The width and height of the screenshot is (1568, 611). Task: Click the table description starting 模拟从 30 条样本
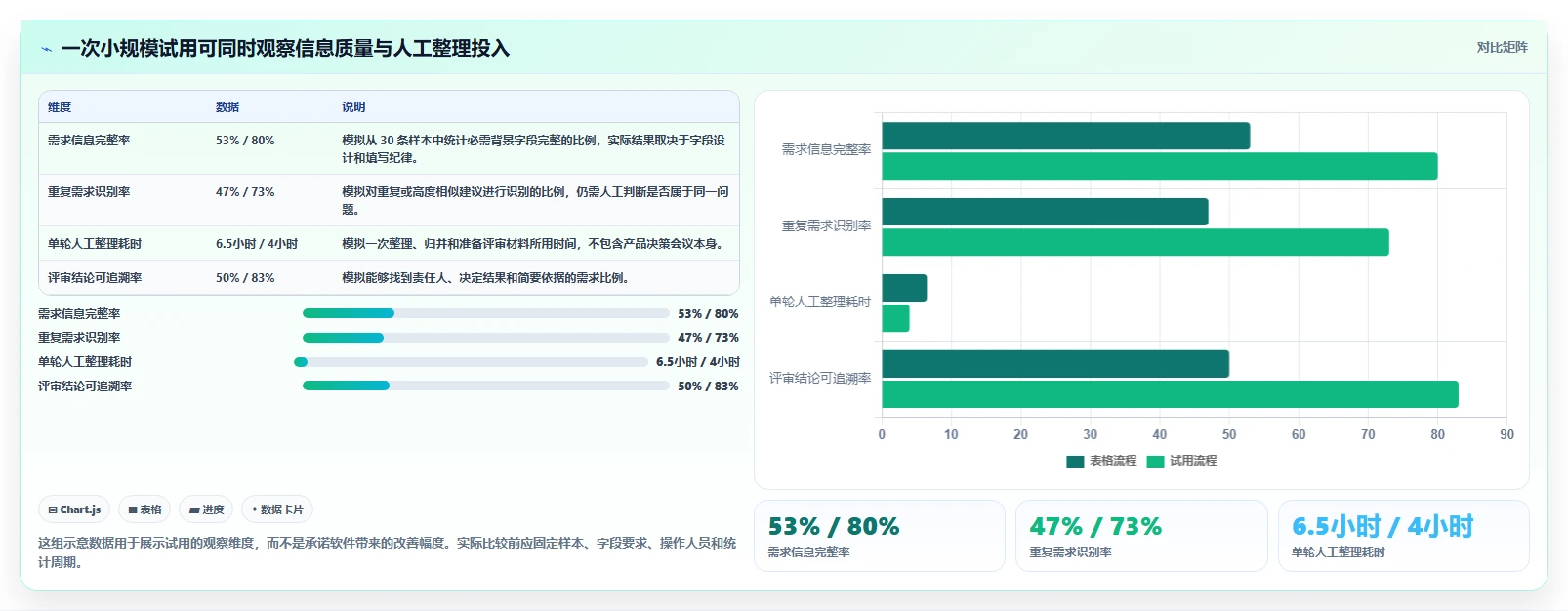click(534, 148)
